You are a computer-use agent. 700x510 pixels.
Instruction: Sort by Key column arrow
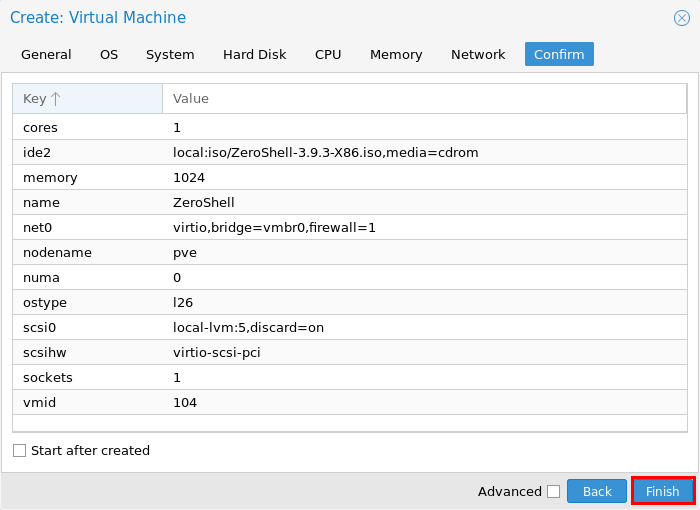pos(55,98)
